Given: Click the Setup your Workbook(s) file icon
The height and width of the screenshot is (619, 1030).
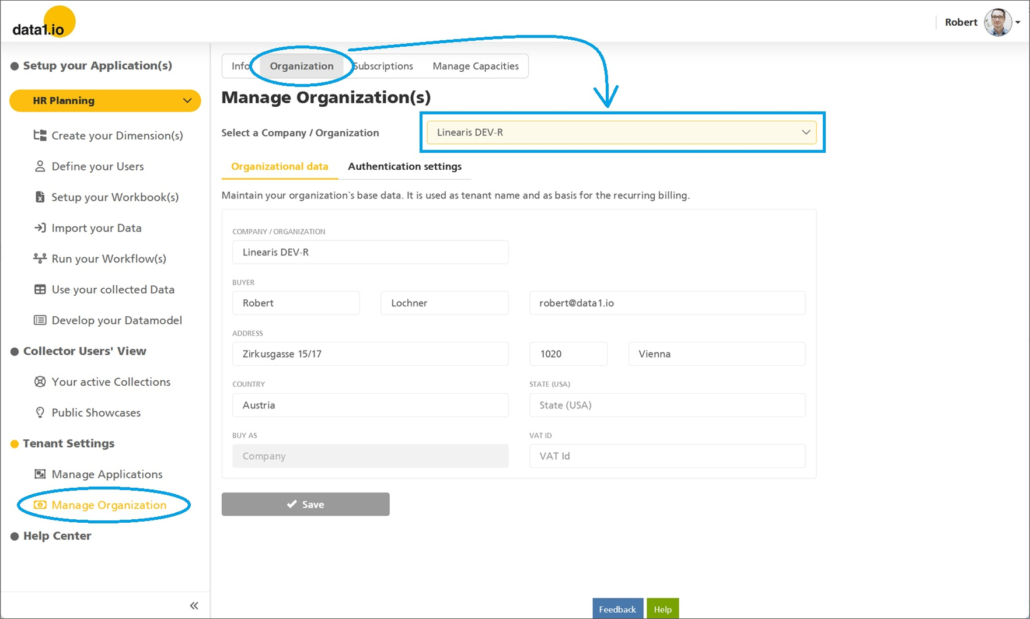Looking at the screenshot, I should 40,197.
